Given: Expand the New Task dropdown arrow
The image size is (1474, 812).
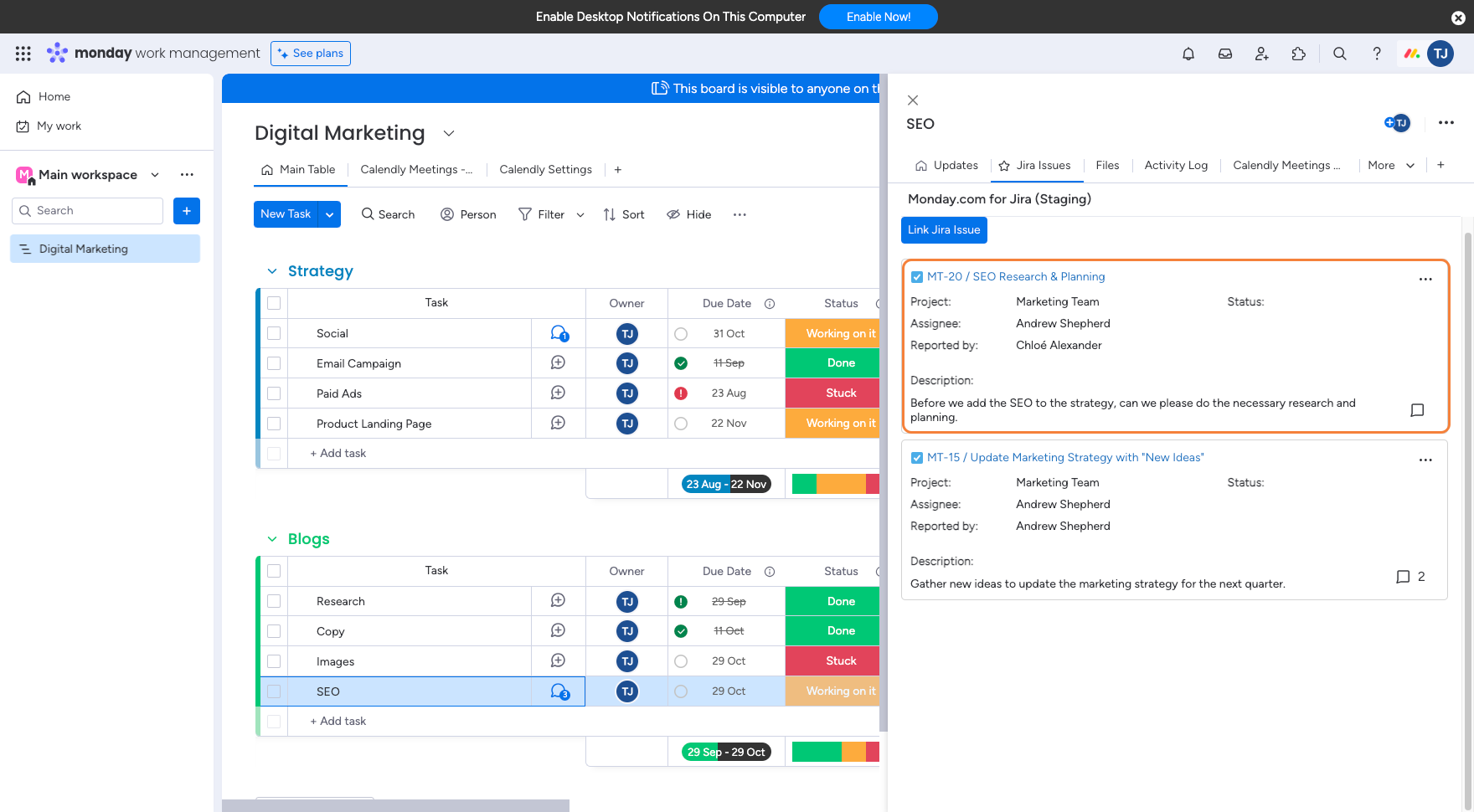Looking at the screenshot, I should tap(330, 214).
